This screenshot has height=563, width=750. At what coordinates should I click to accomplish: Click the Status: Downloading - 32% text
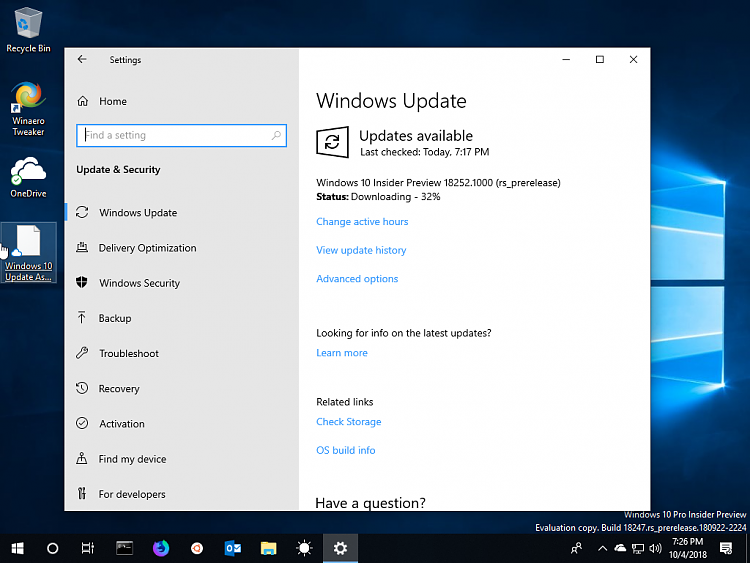coord(378,197)
